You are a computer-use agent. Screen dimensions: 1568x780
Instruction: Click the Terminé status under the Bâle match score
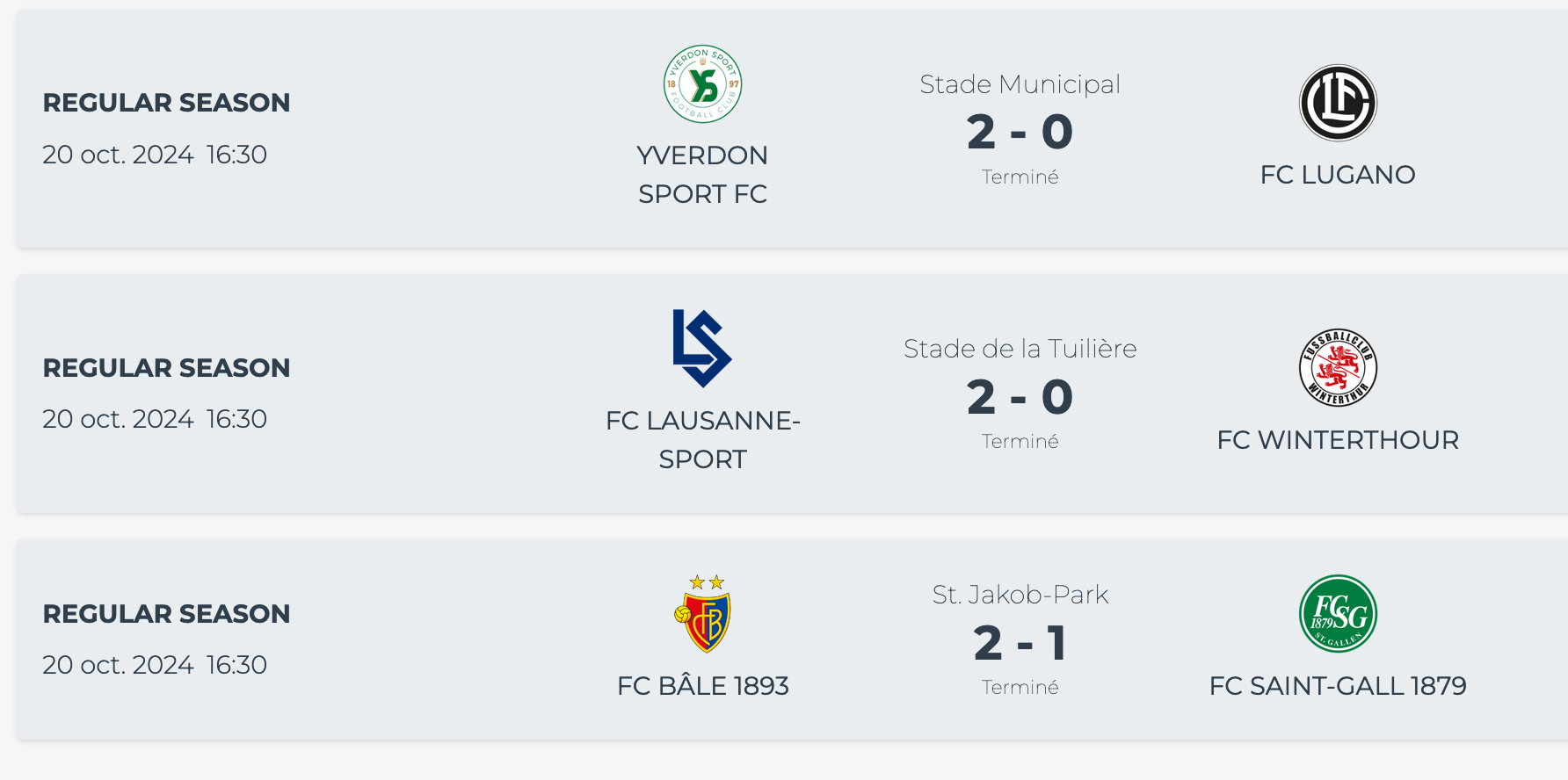(x=1020, y=688)
